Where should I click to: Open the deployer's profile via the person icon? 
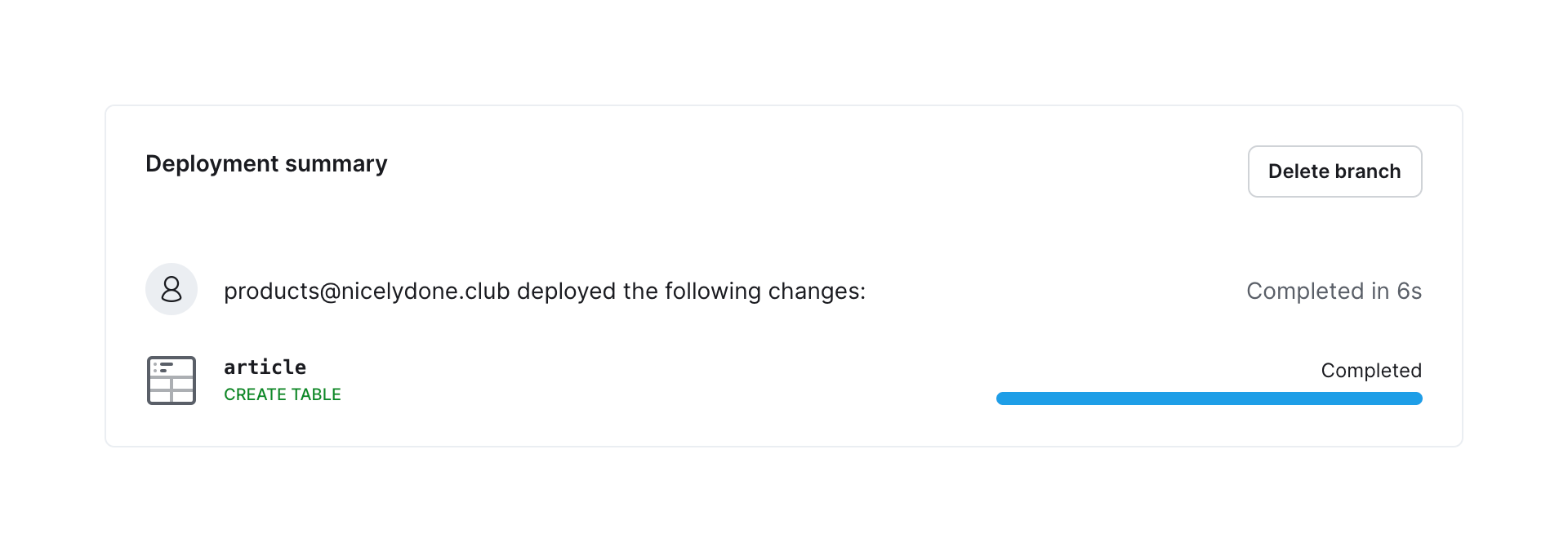point(171,289)
